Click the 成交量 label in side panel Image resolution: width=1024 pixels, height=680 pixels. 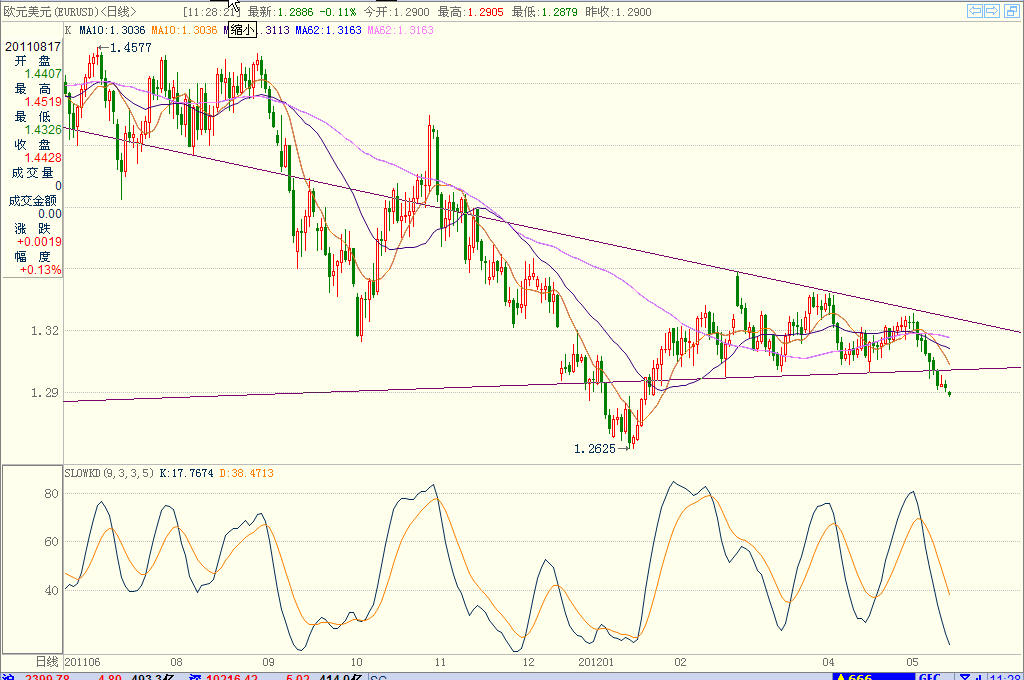click(x=32, y=172)
